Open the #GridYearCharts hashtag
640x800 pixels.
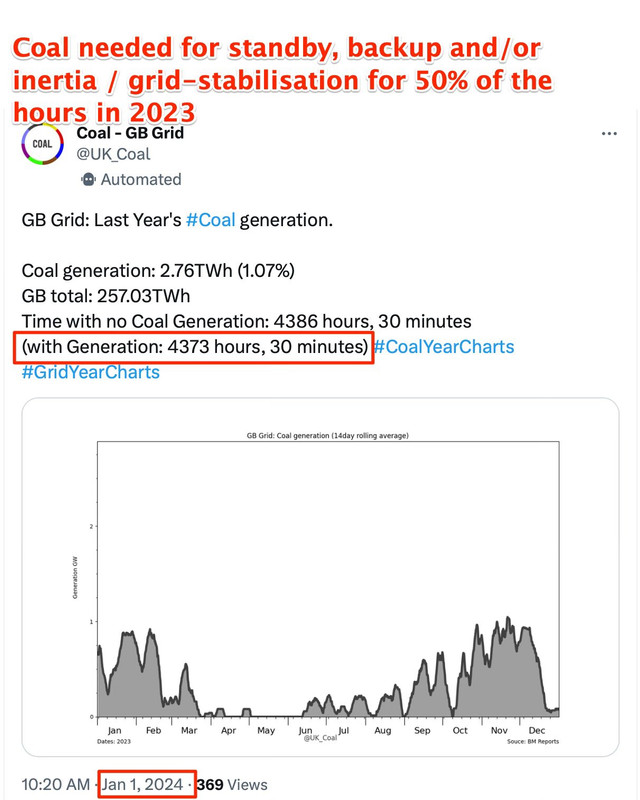click(90, 373)
